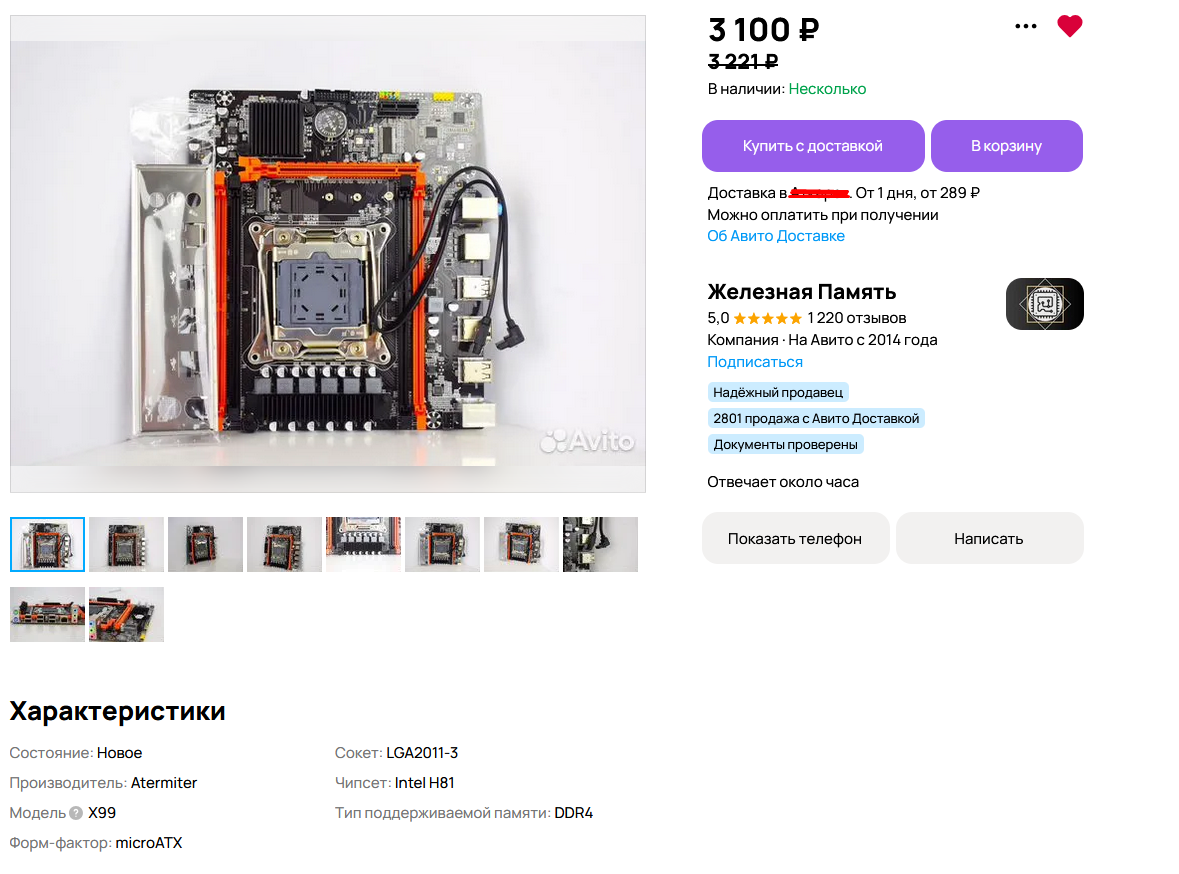Open Об Авито Доставке link

pyautogui.click(x=776, y=236)
